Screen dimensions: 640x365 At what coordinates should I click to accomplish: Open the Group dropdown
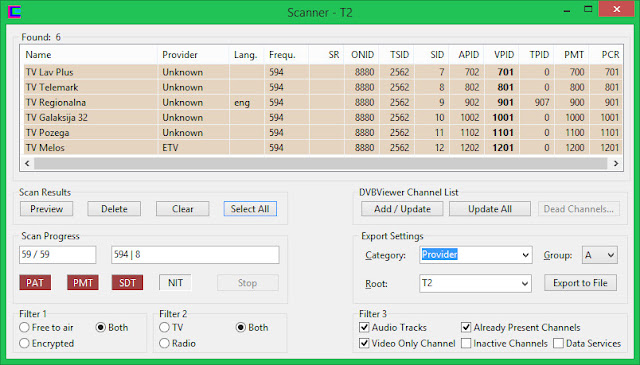tap(600, 255)
